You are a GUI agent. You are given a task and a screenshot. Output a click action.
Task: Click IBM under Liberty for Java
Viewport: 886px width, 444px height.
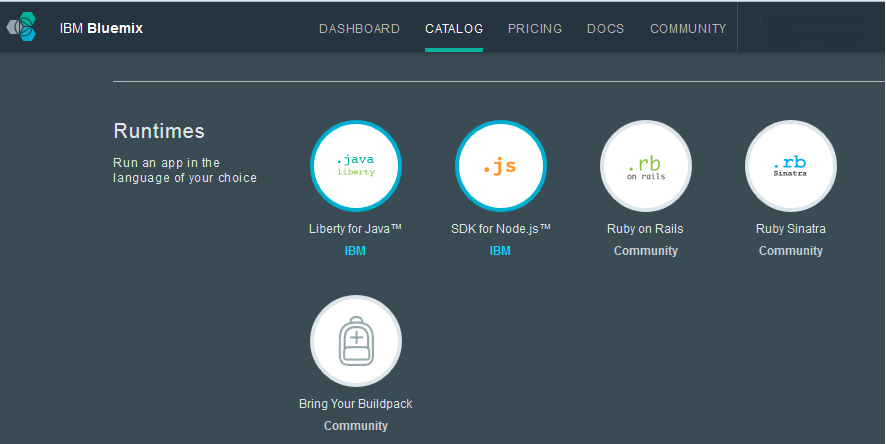point(355,251)
